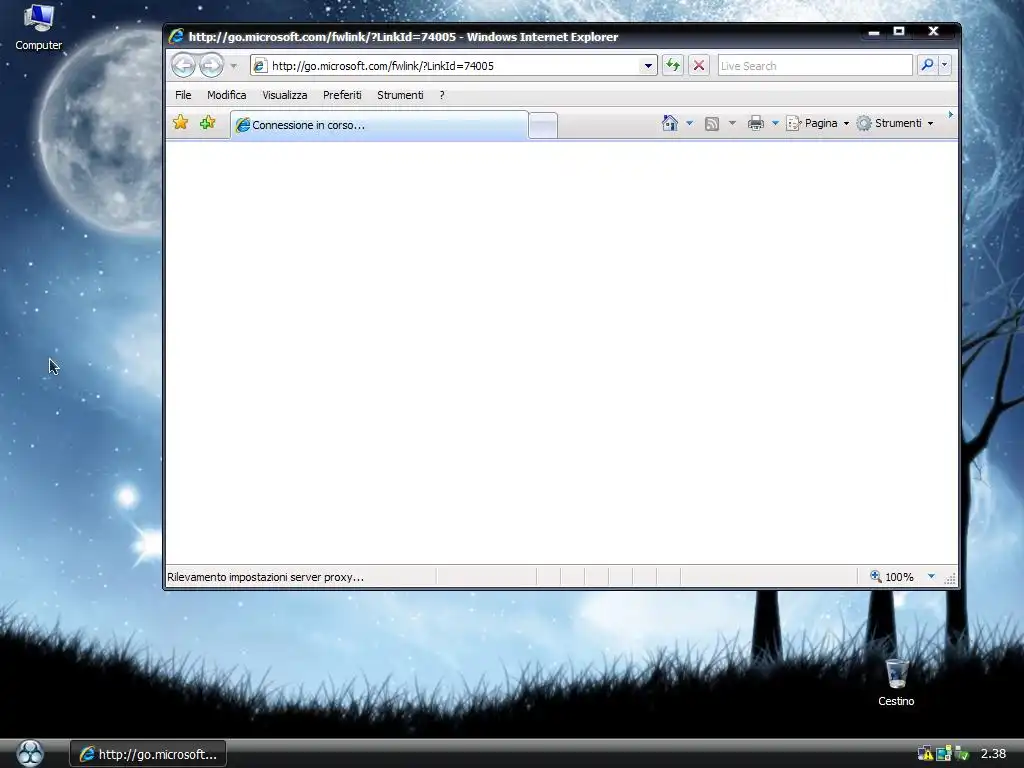Open the Strumenti menu in menu bar
The height and width of the screenshot is (768, 1024).
(x=400, y=95)
